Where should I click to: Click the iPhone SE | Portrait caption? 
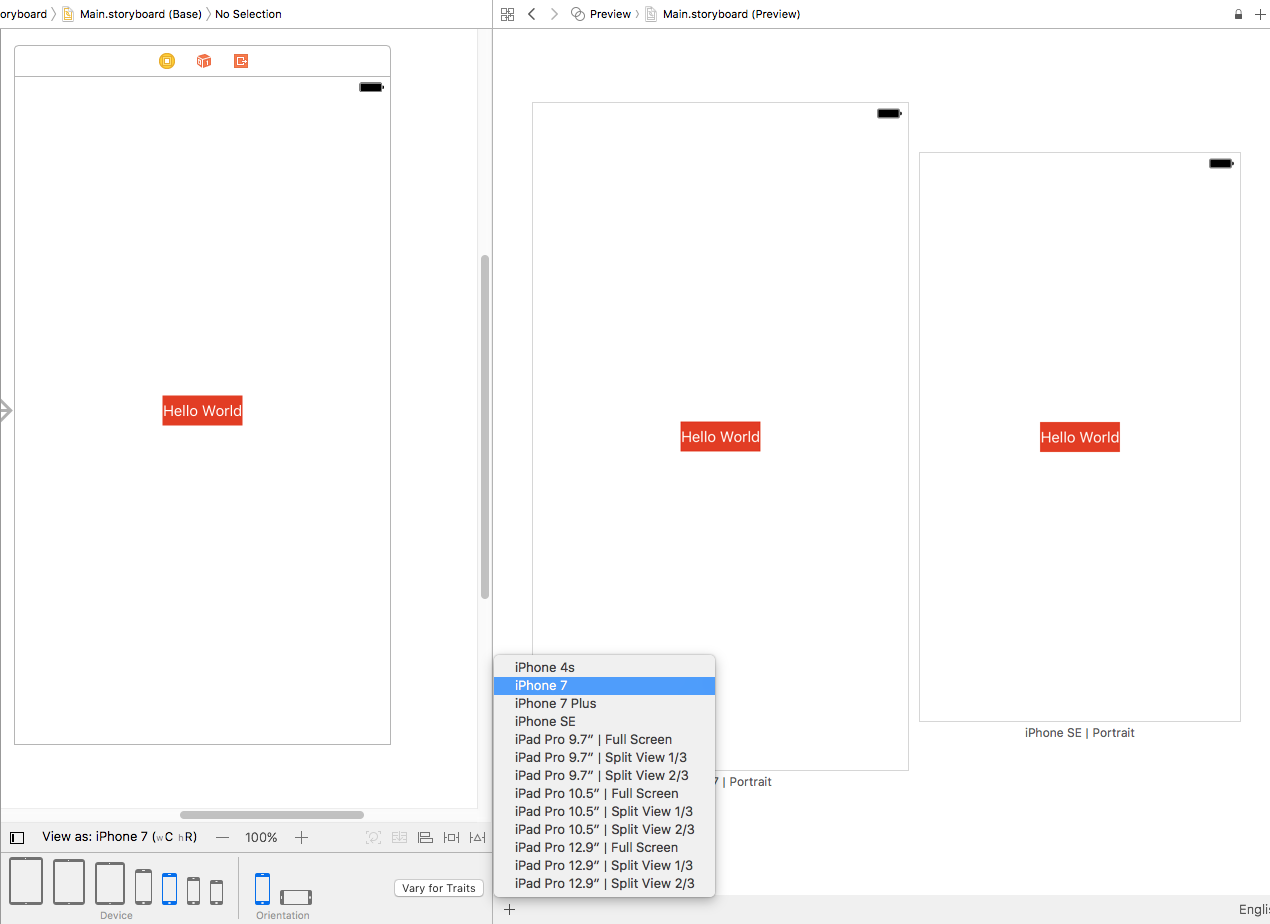[x=1079, y=733]
